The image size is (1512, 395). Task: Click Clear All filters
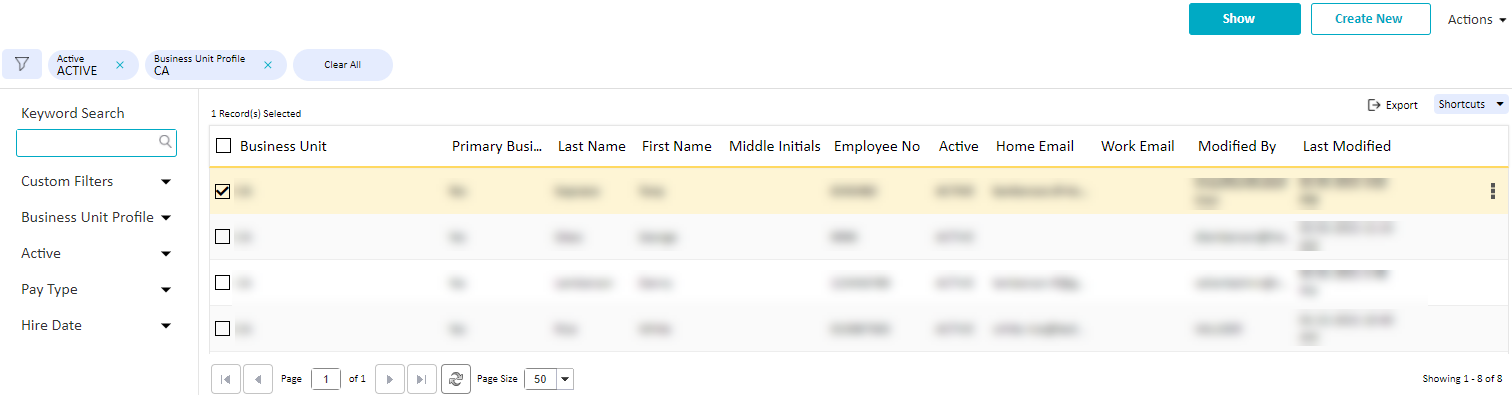(x=342, y=65)
